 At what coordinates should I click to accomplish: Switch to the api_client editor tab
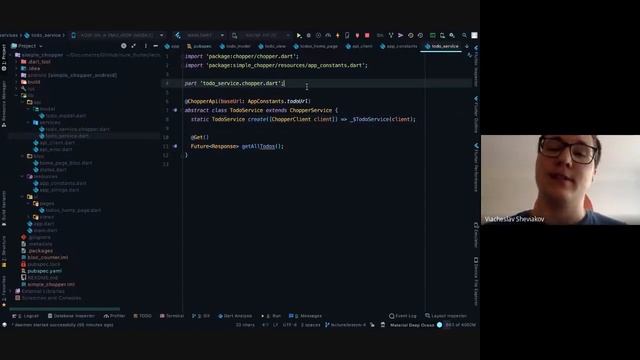pos(359,47)
